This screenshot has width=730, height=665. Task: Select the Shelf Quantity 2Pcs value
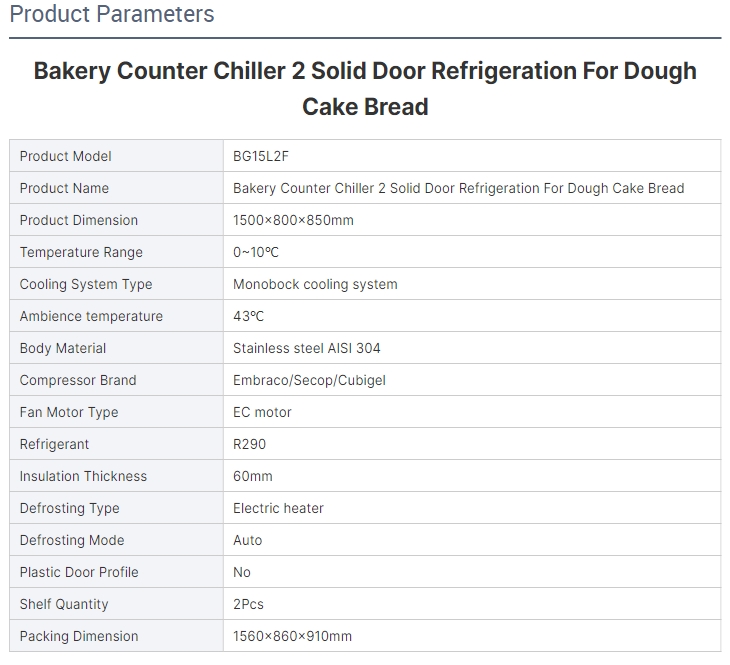point(248,604)
